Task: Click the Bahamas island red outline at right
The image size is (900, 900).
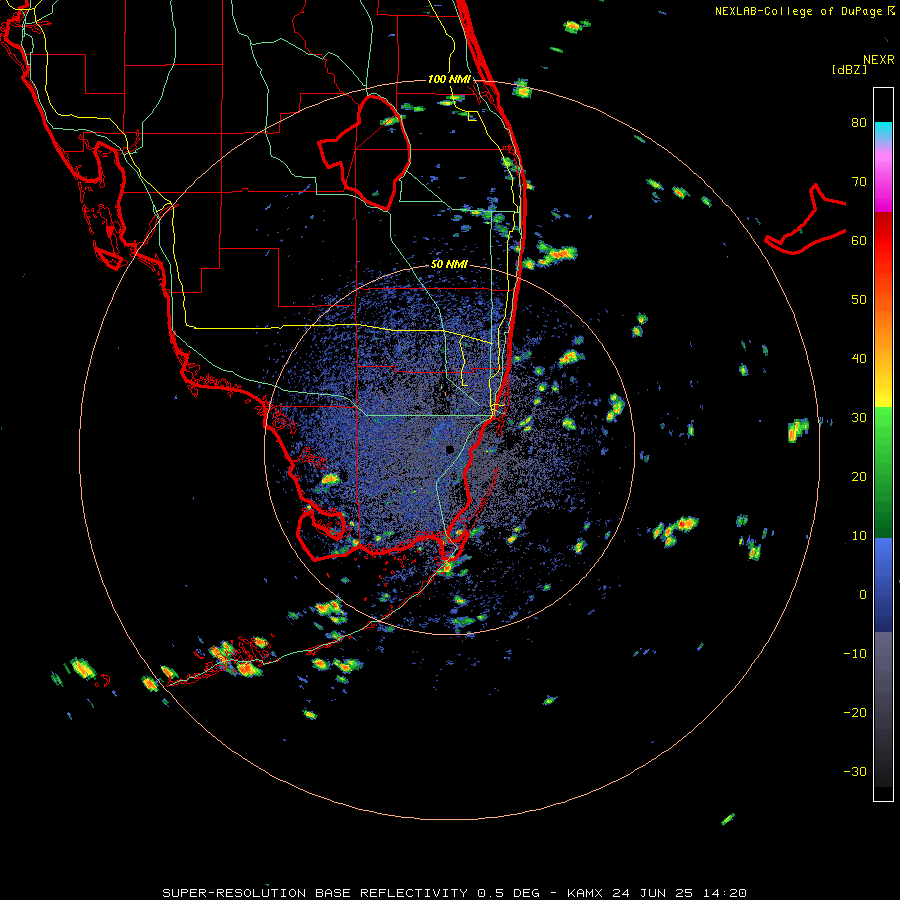Action: 805,220
